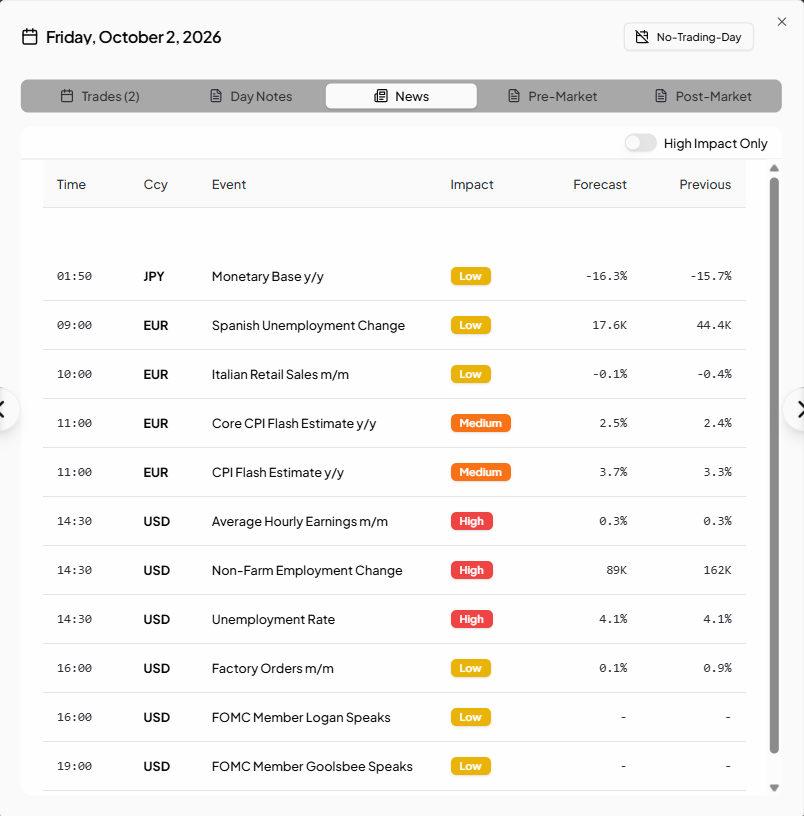Open the Post-Market tab
The width and height of the screenshot is (804, 816).
pos(703,96)
